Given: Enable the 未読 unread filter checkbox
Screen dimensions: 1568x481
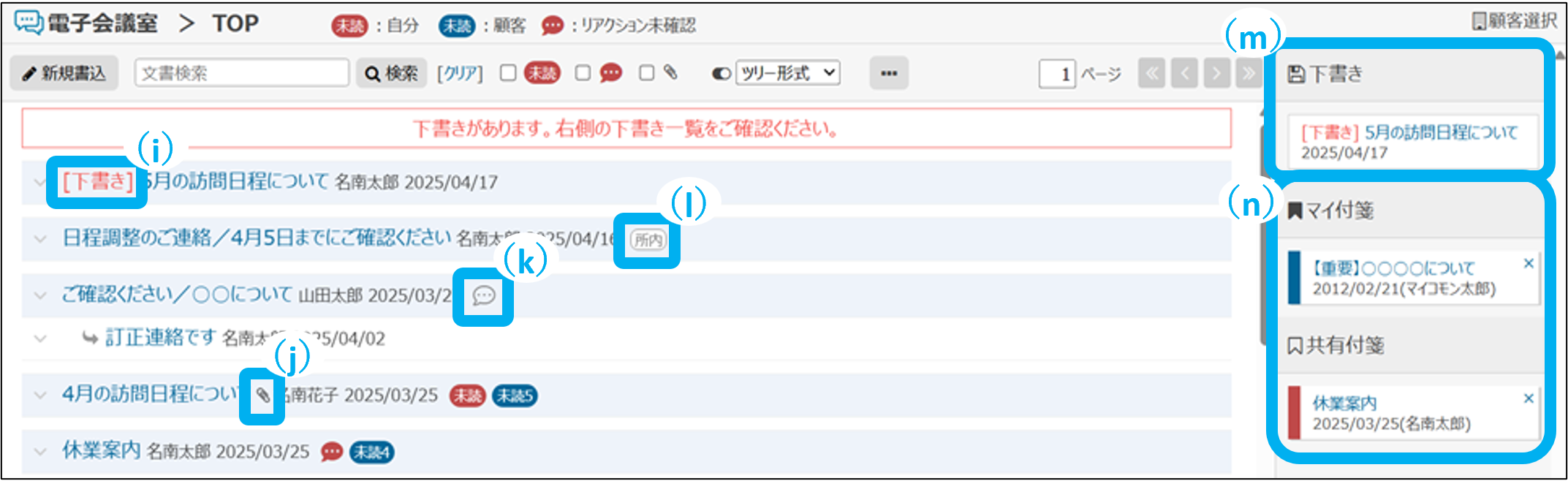Looking at the screenshot, I should 508,73.
